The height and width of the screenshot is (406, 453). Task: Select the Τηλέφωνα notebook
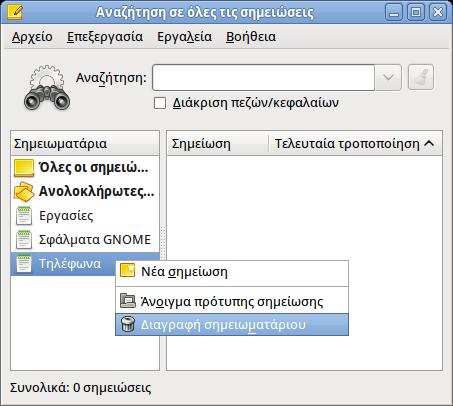85,264
